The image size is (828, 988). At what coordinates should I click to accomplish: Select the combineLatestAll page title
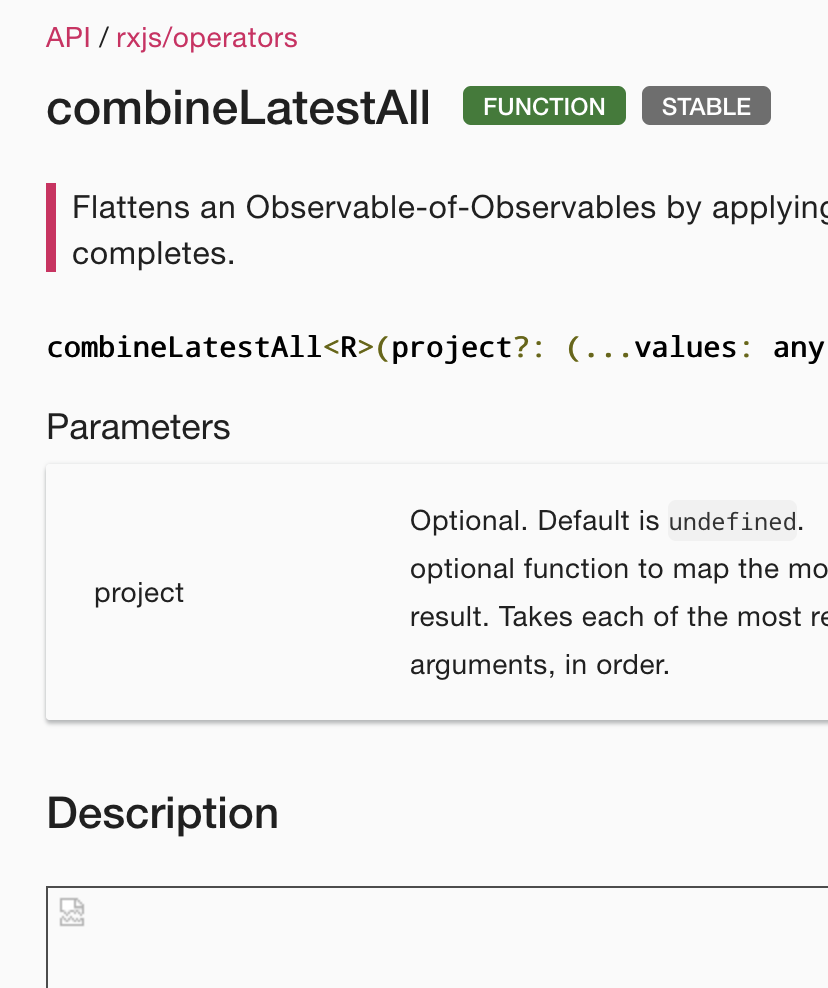(x=238, y=108)
